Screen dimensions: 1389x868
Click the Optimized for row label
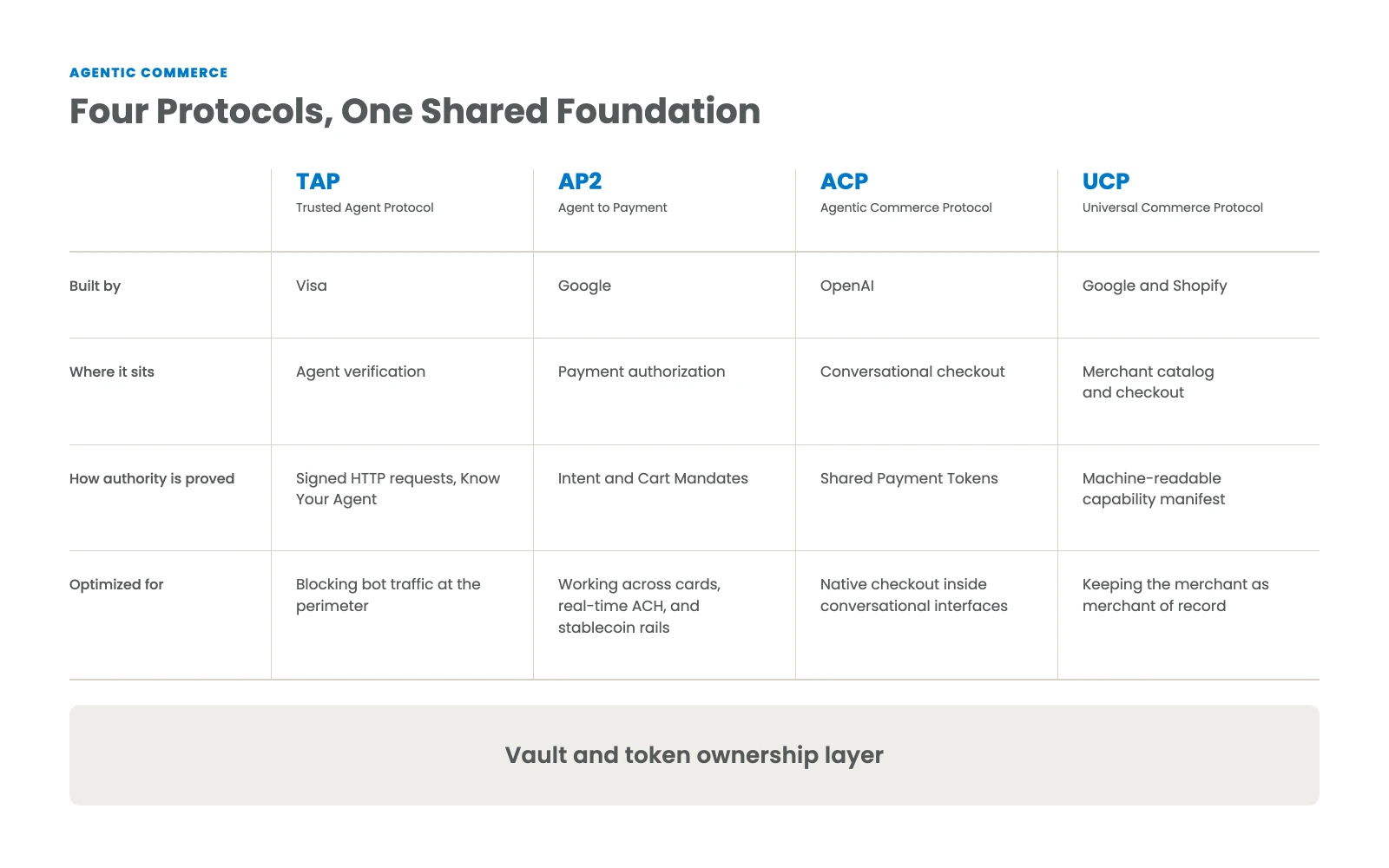(116, 585)
